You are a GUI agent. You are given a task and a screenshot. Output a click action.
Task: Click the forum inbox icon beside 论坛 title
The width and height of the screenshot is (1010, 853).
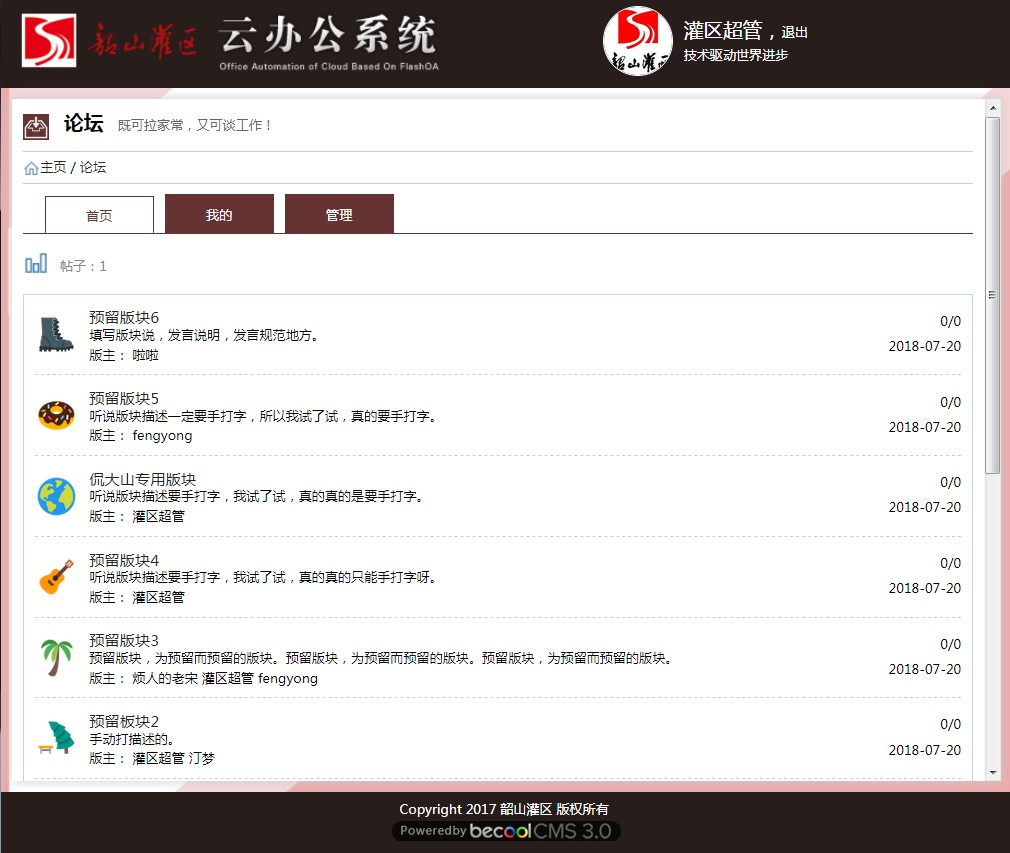point(35,127)
